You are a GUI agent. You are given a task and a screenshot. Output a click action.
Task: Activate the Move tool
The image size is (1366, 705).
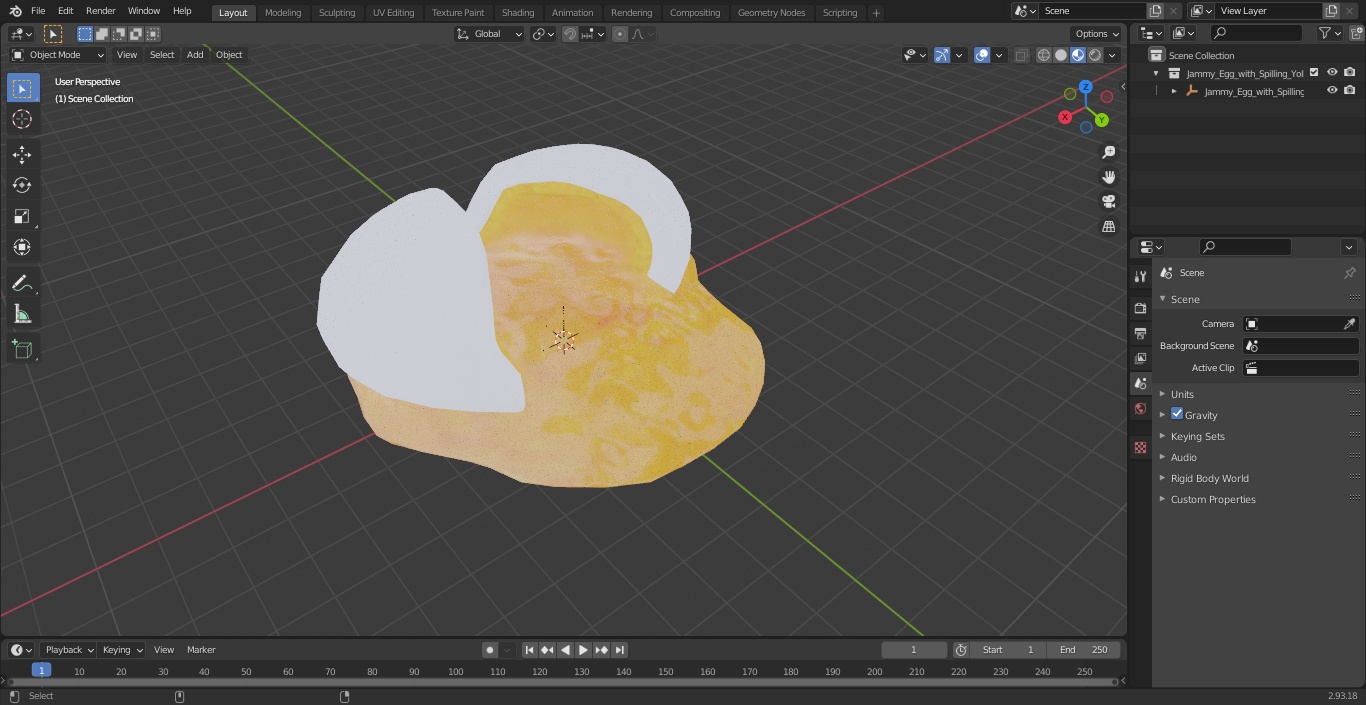click(22, 154)
